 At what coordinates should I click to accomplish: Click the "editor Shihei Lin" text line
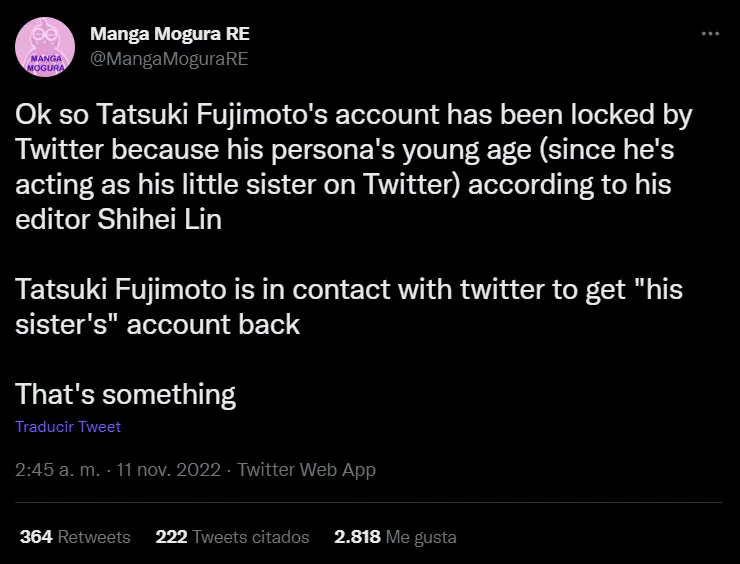point(118,219)
